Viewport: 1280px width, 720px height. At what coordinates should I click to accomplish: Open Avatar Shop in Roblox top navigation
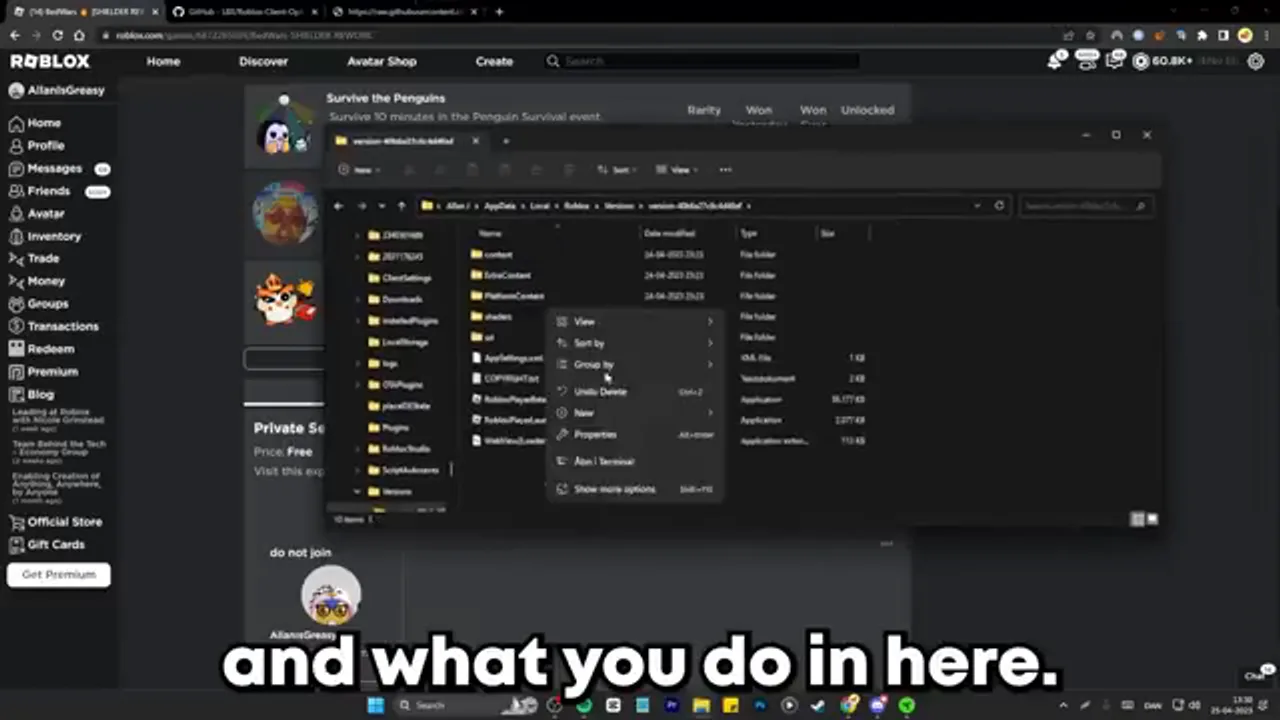381,61
